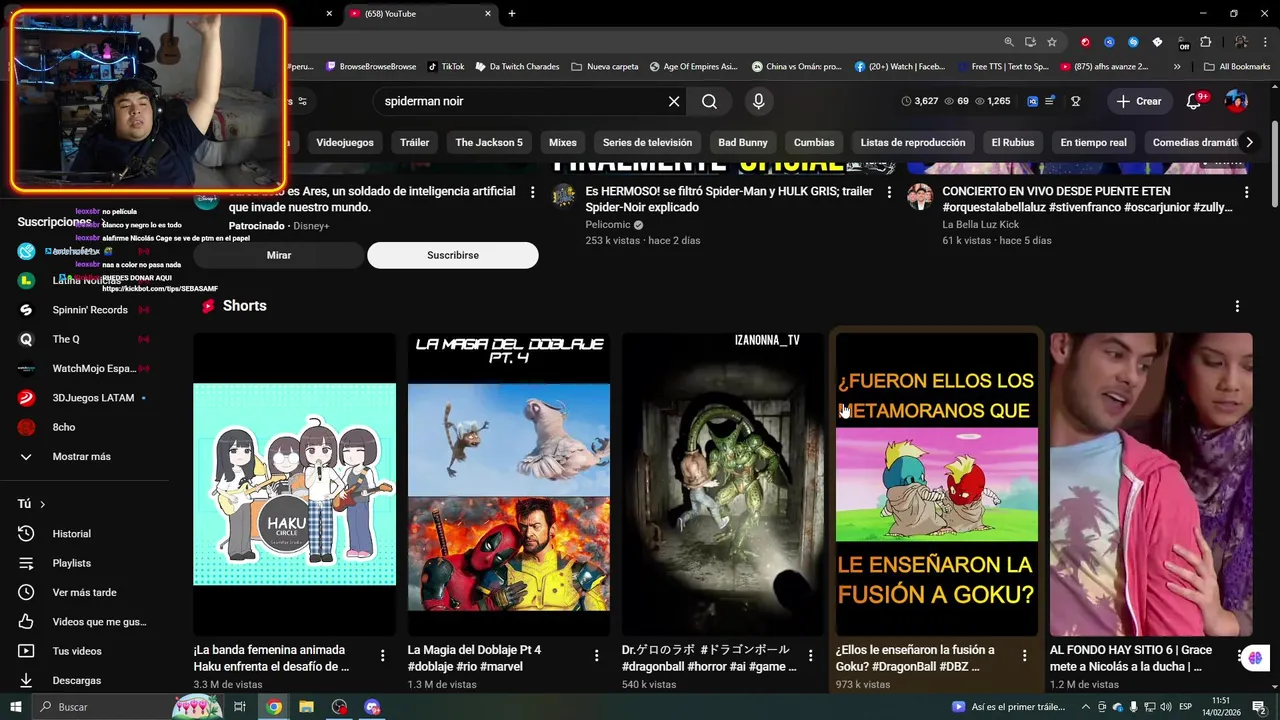1280x720 pixels.
Task: Select the Mixes filter chip
Action: [563, 142]
